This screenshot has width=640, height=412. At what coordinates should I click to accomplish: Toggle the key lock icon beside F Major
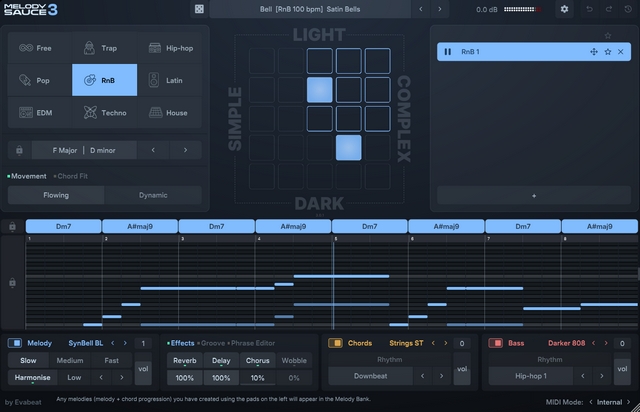tap(19, 150)
